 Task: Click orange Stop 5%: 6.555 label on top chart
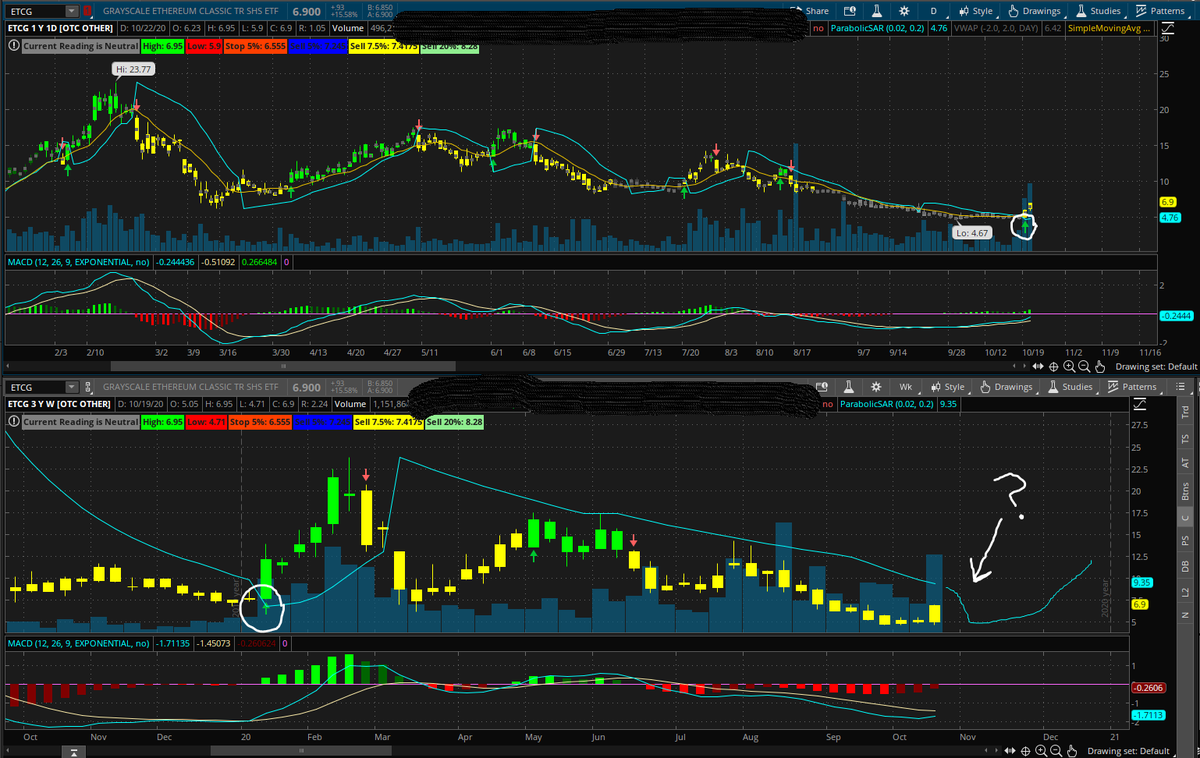pos(255,45)
